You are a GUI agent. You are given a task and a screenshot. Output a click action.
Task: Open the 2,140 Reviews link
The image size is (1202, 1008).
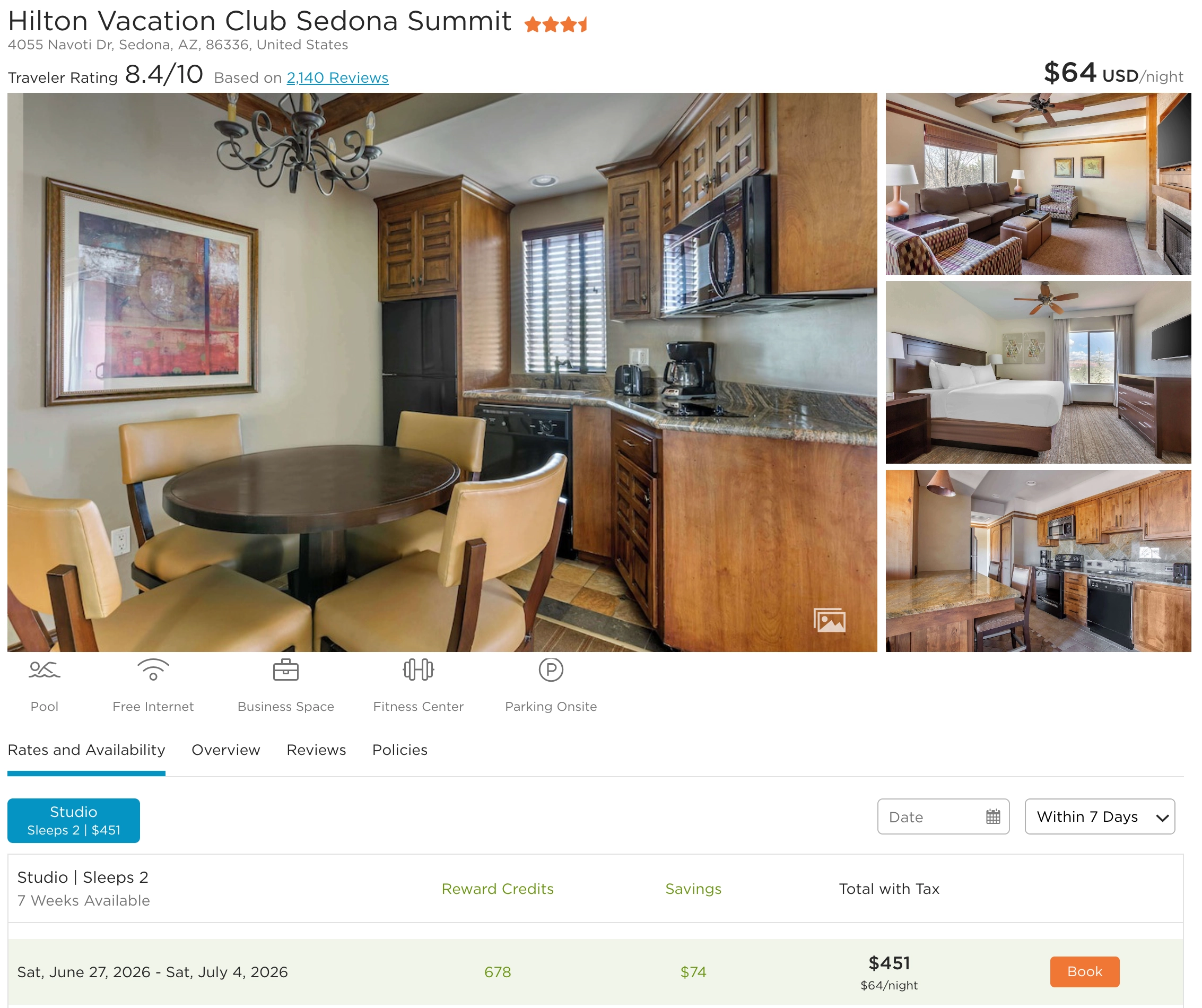click(338, 78)
